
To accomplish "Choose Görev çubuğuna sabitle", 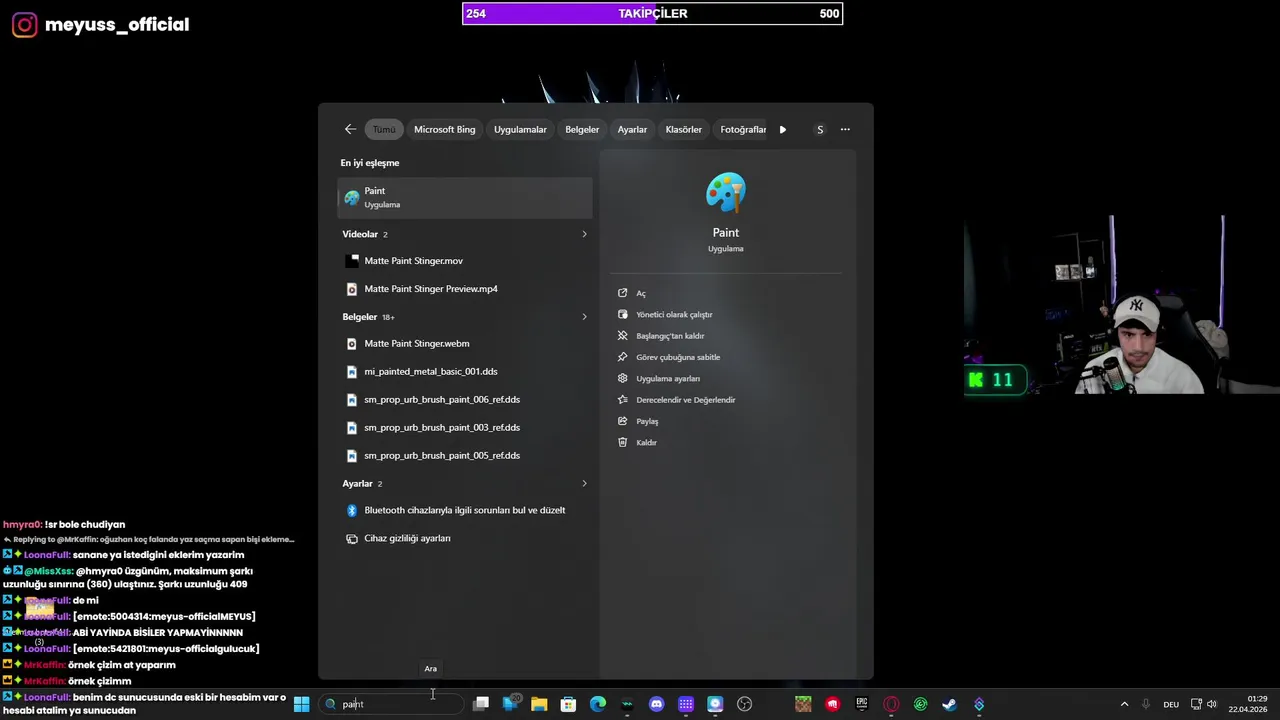I will (x=678, y=357).
